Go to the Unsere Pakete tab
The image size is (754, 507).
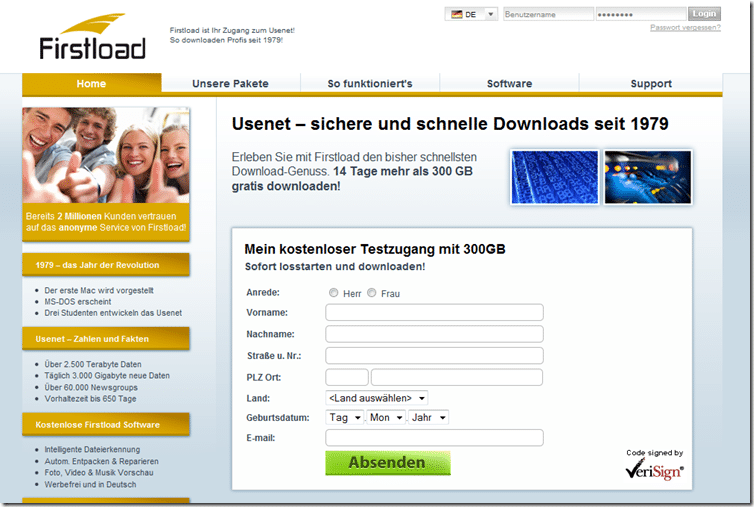coord(230,84)
